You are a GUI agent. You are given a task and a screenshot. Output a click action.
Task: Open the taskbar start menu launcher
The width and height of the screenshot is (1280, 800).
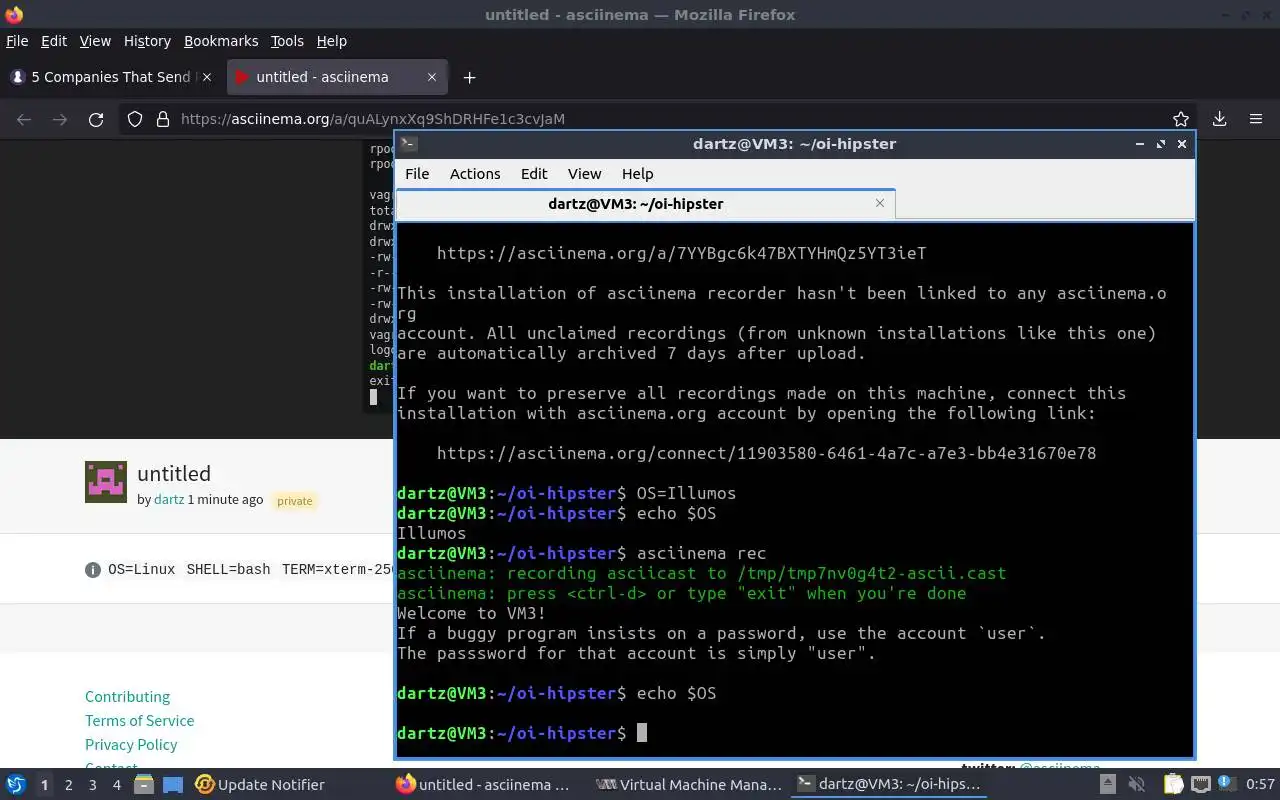16,785
